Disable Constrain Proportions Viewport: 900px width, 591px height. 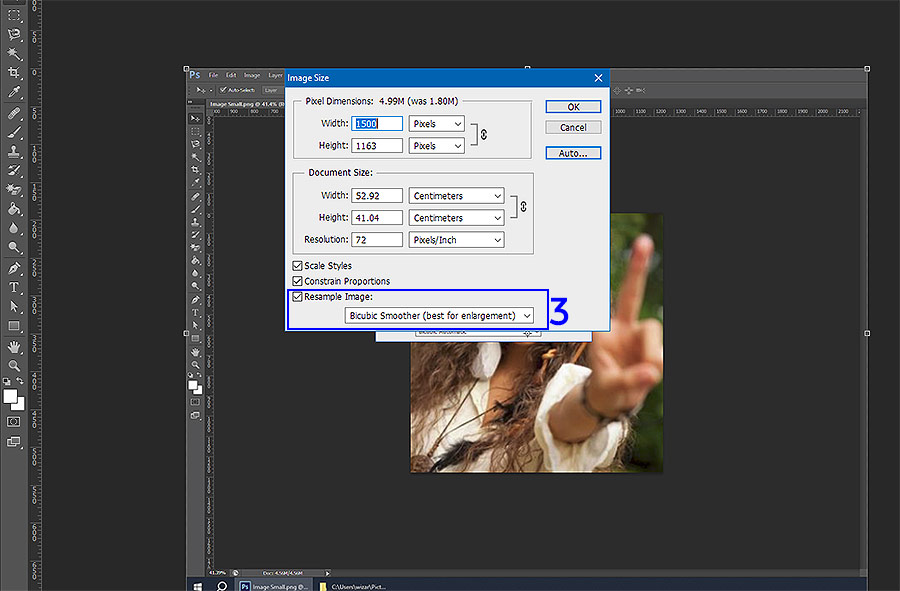297,281
